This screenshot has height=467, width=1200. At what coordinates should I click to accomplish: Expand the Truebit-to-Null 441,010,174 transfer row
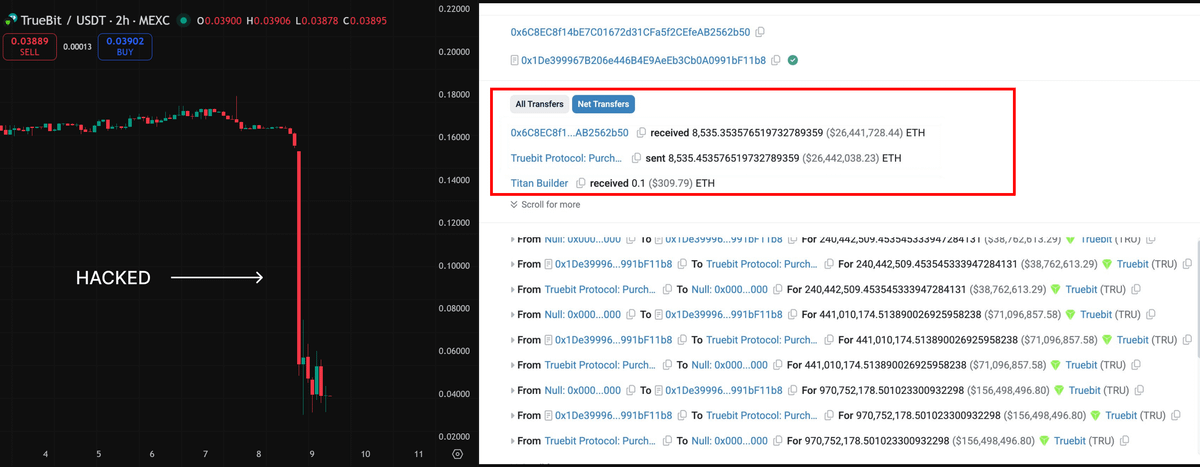[x=513, y=365]
